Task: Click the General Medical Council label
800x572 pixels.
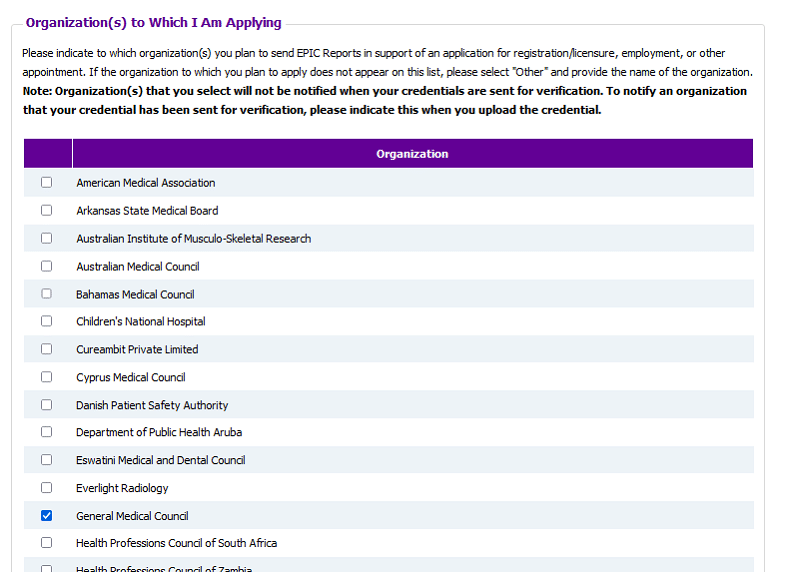Action: (132, 516)
